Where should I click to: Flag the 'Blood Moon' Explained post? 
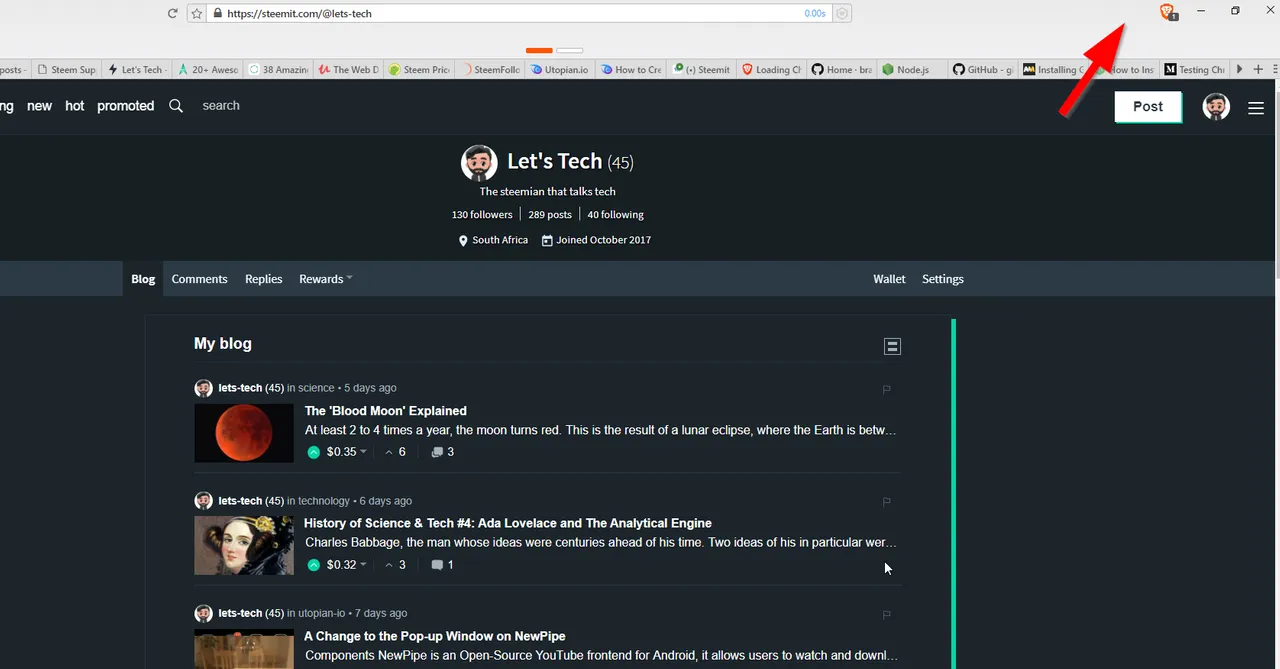click(886, 389)
